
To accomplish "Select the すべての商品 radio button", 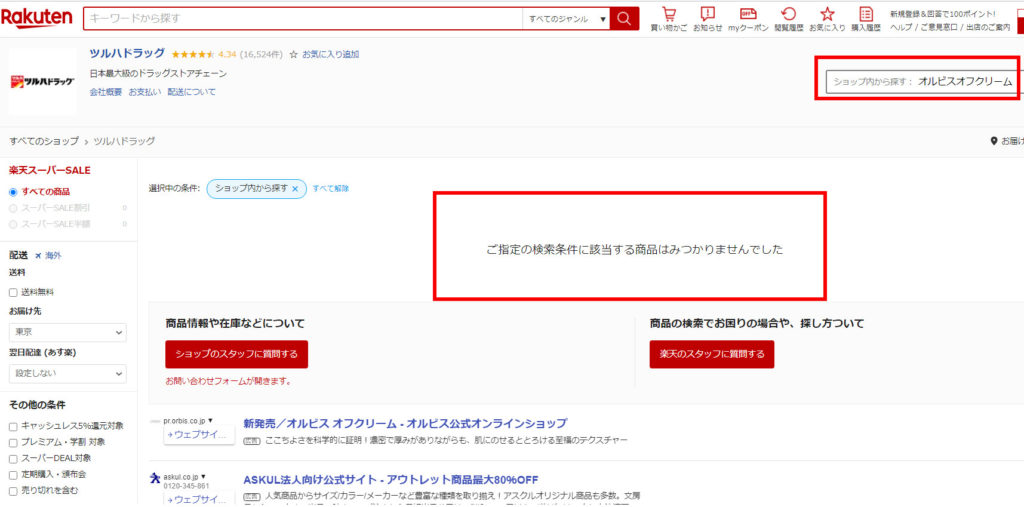I will (x=13, y=192).
